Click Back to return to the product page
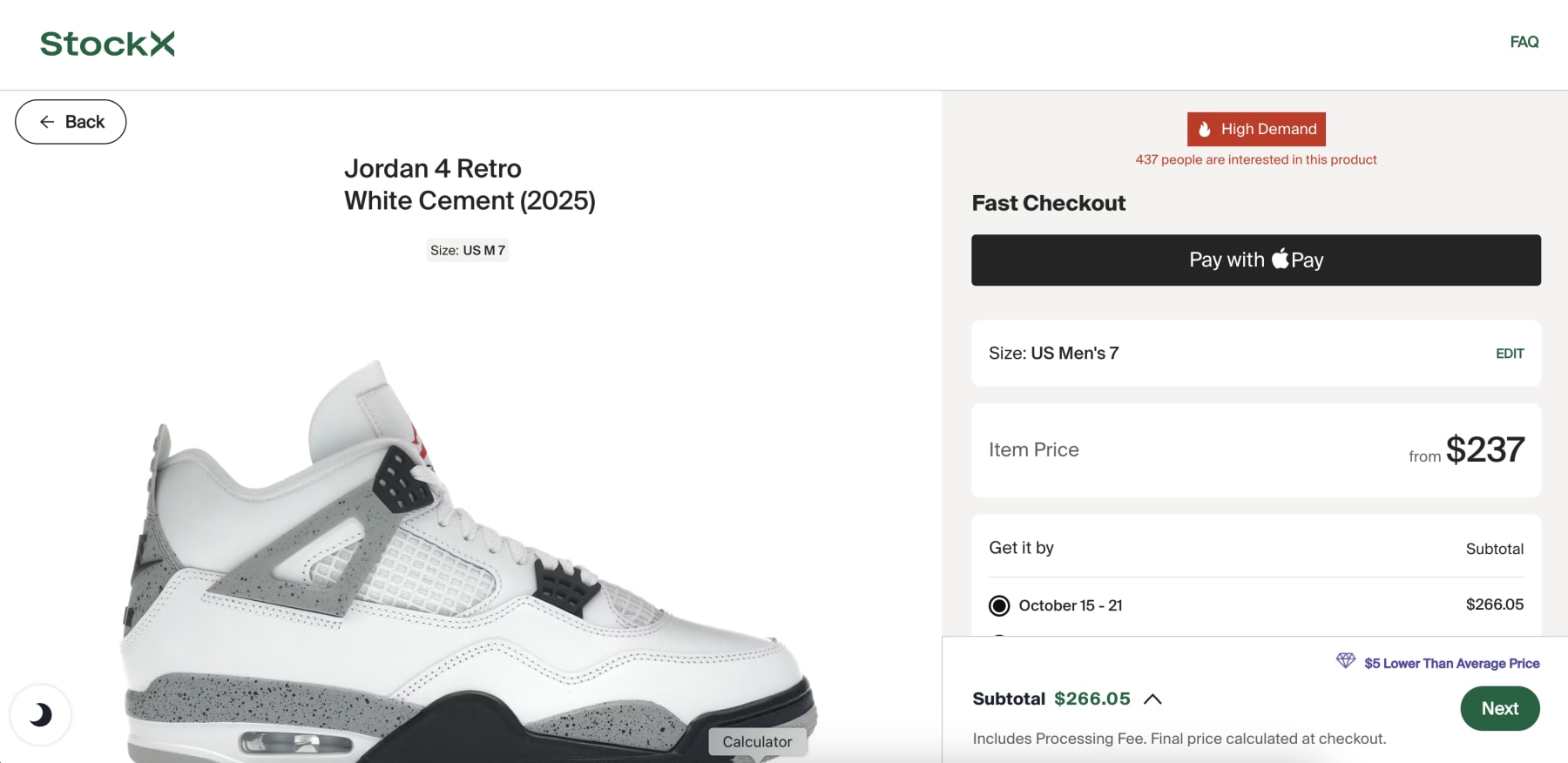 70,121
